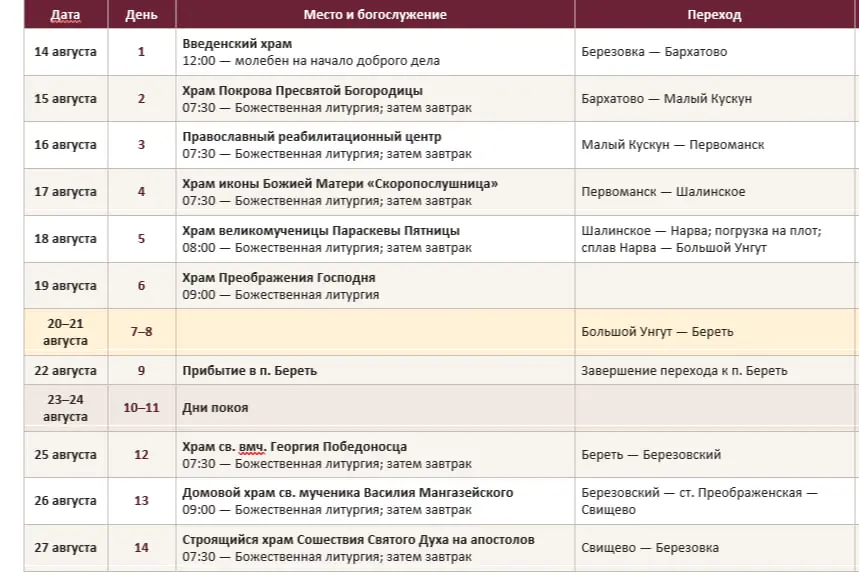859x573 pixels.
Task: Select 'Храм Покрова Пресвятой Богородицы' text
Action: [302, 90]
